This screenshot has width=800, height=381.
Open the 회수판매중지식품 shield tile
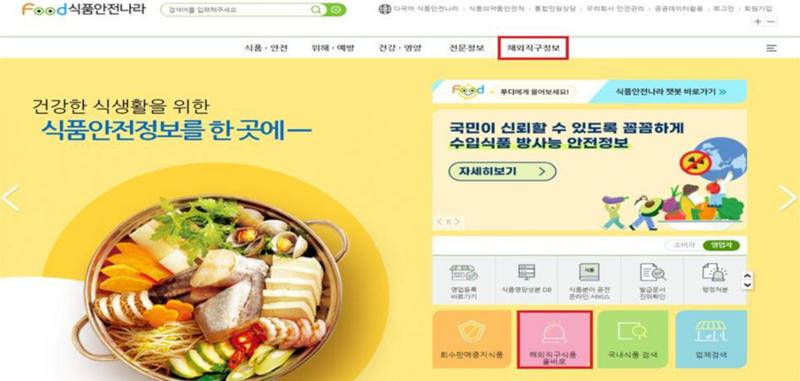[471, 340]
